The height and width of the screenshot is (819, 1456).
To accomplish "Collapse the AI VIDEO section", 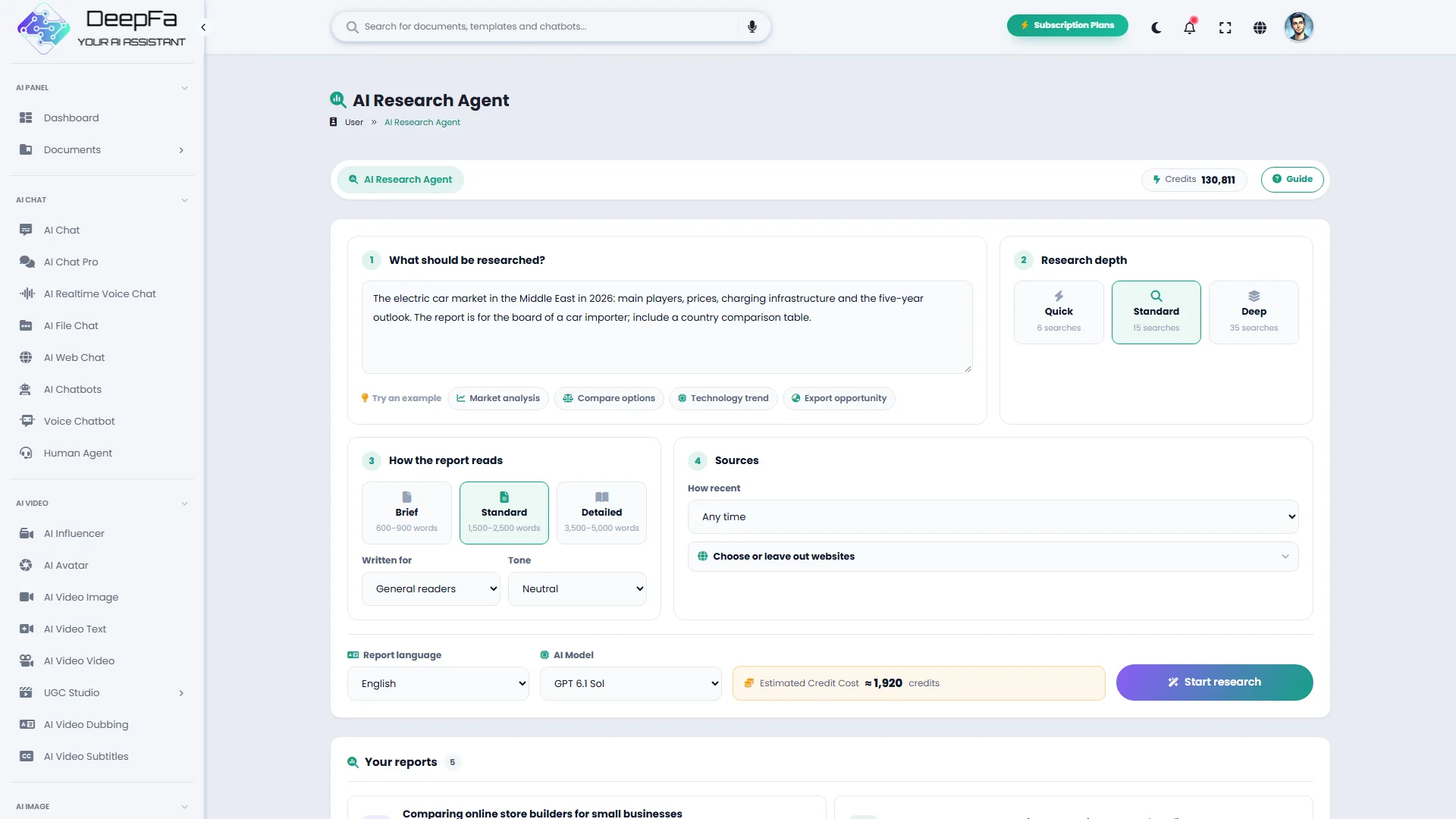I will (x=184, y=504).
